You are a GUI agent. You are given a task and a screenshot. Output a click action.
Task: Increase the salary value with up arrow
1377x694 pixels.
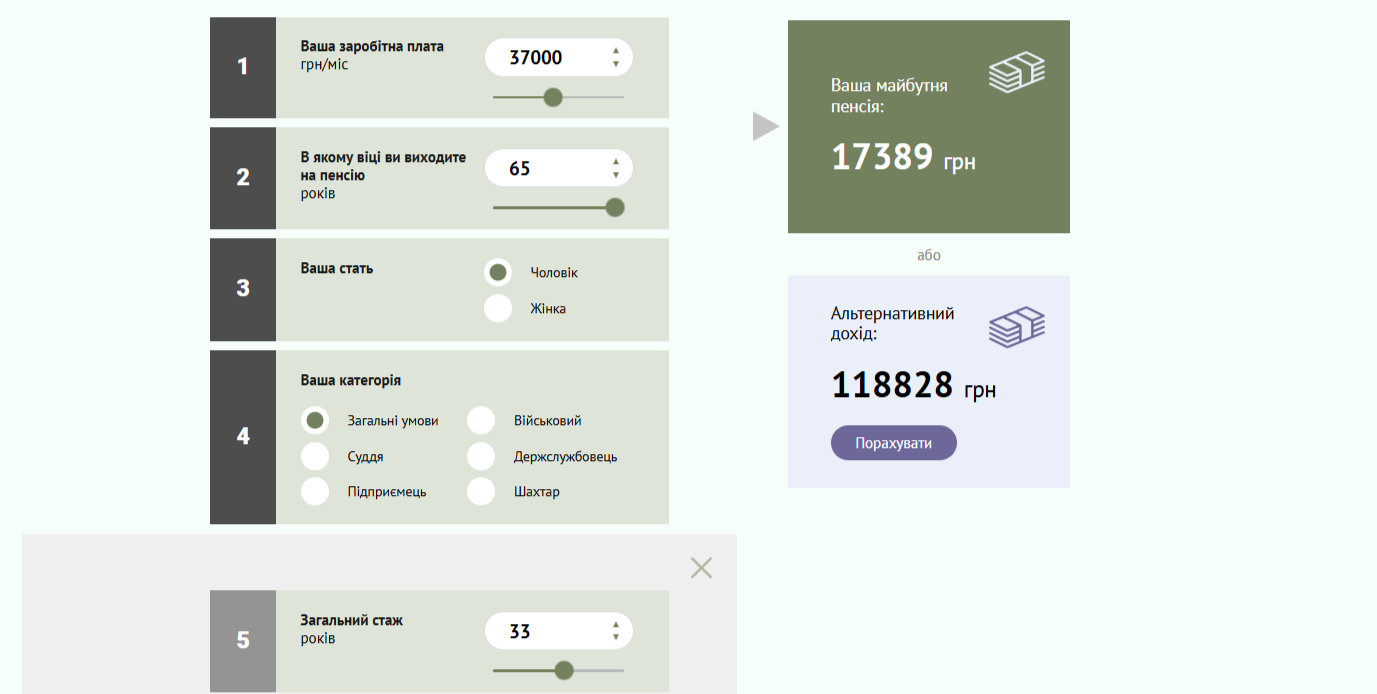[x=616, y=50]
